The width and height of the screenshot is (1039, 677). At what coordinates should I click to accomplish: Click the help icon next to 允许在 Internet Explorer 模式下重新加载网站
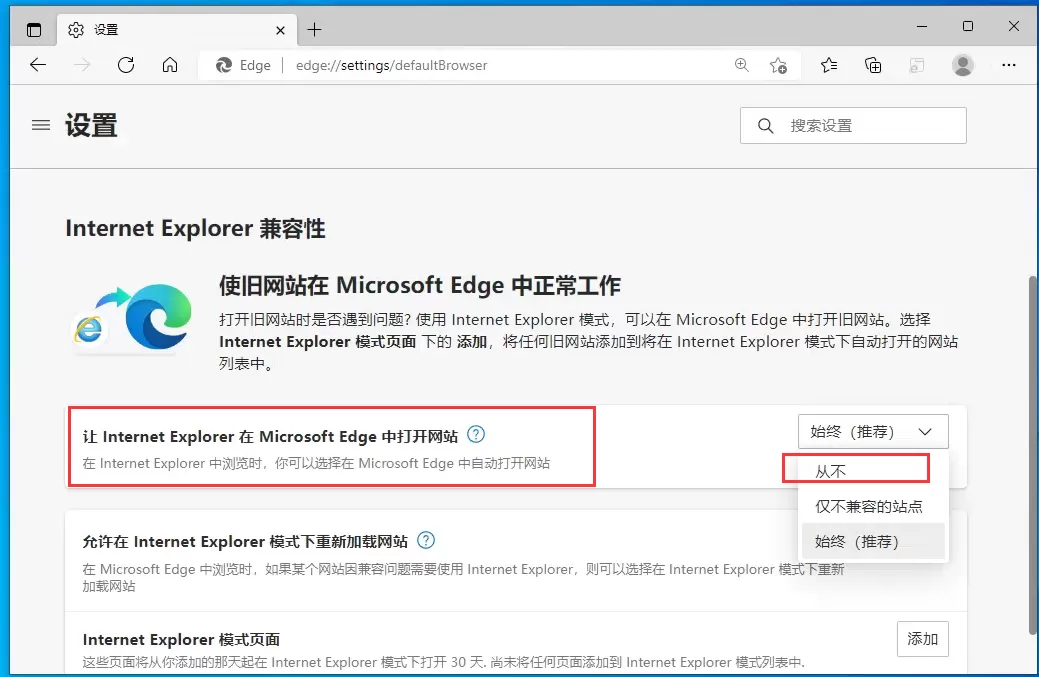point(425,540)
